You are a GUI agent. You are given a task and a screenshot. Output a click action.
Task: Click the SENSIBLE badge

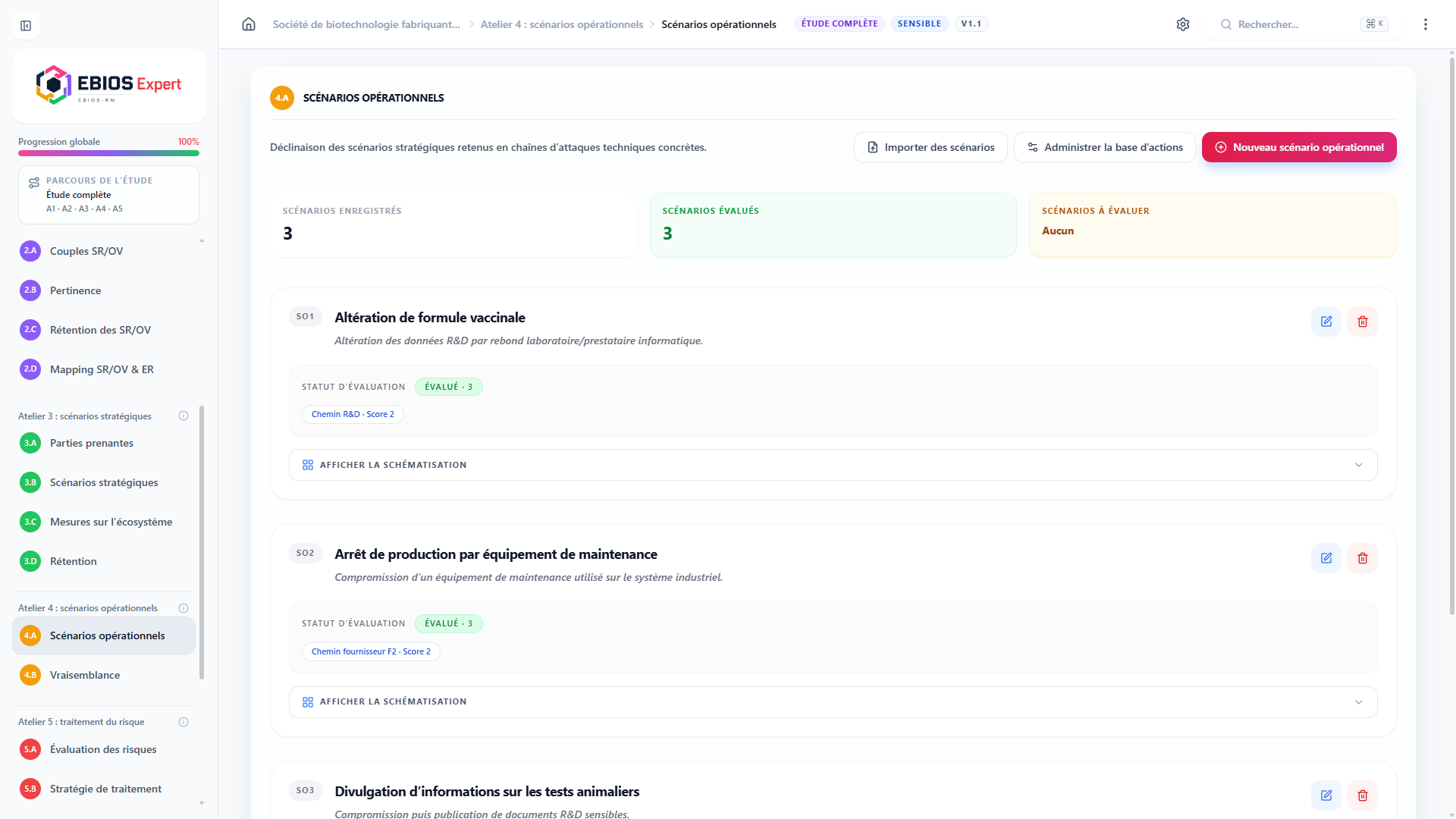[919, 24]
